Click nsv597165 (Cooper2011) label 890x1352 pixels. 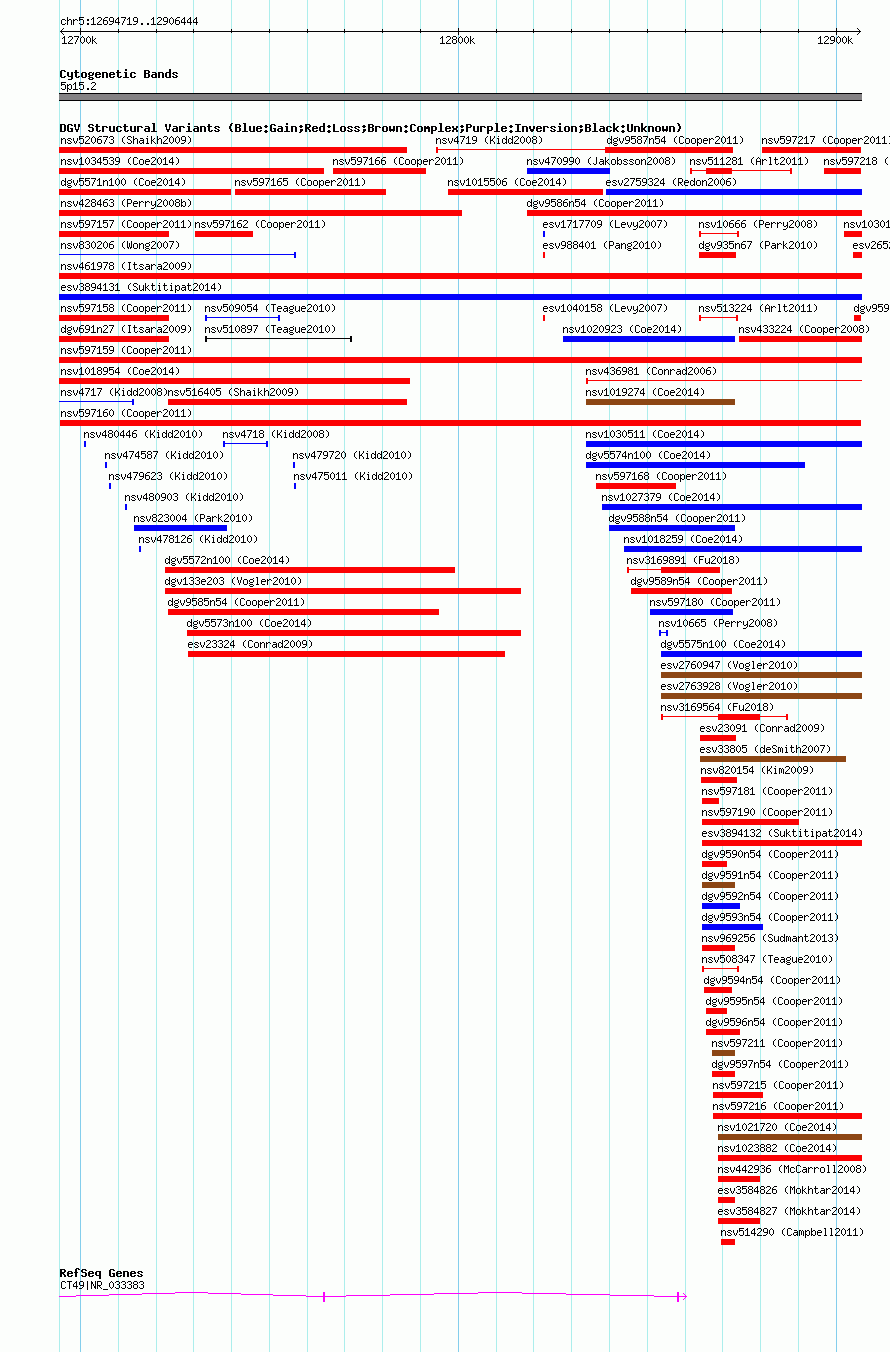point(302,182)
